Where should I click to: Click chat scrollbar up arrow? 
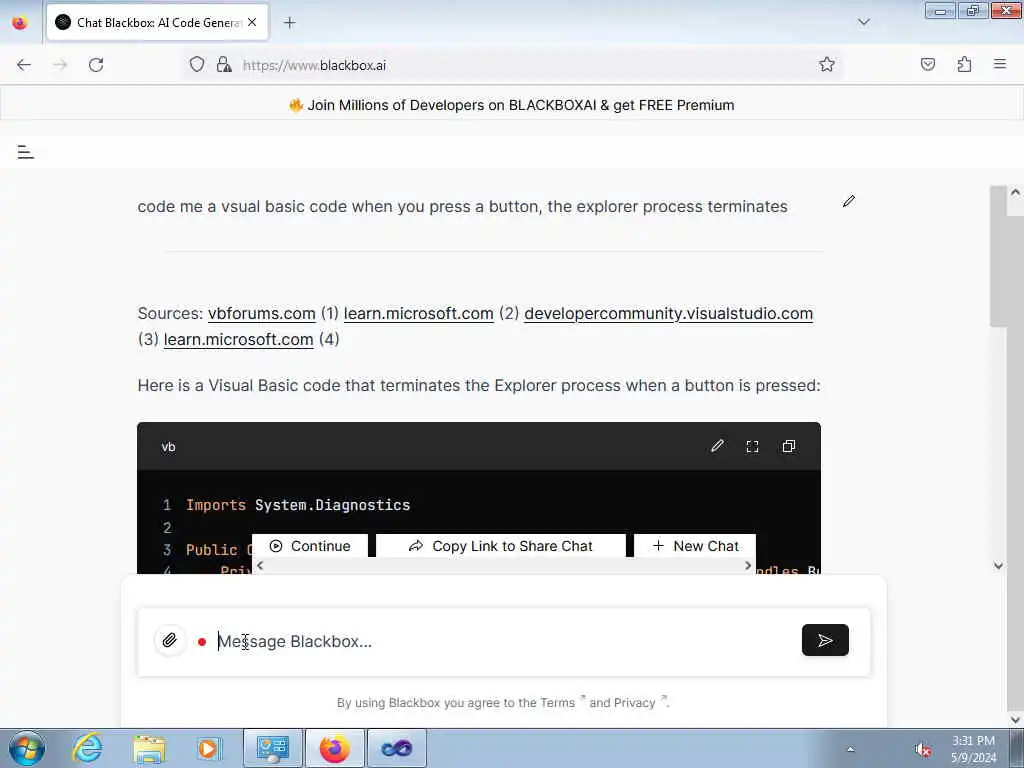1015,193
